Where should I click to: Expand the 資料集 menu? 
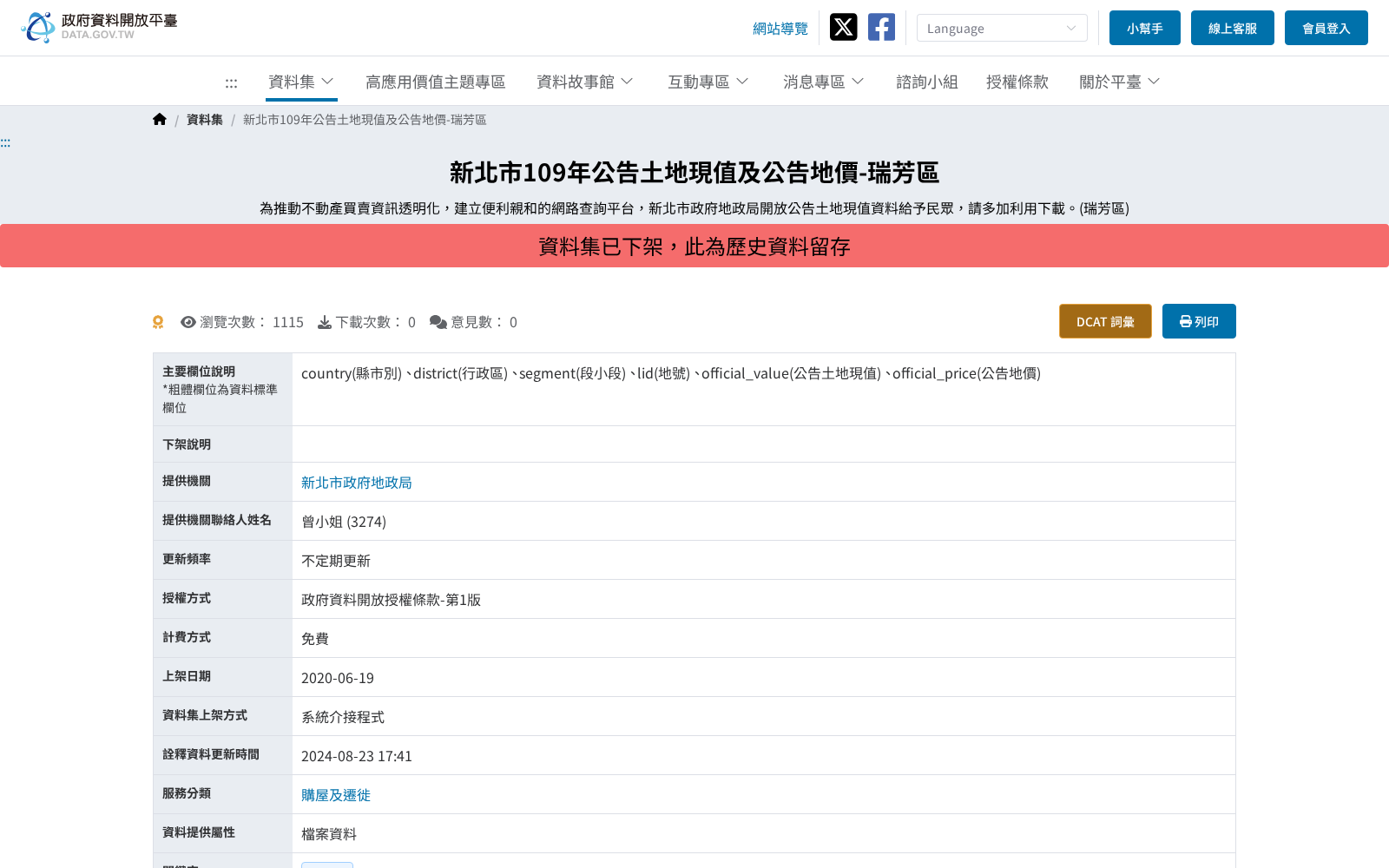click(301, 82)
